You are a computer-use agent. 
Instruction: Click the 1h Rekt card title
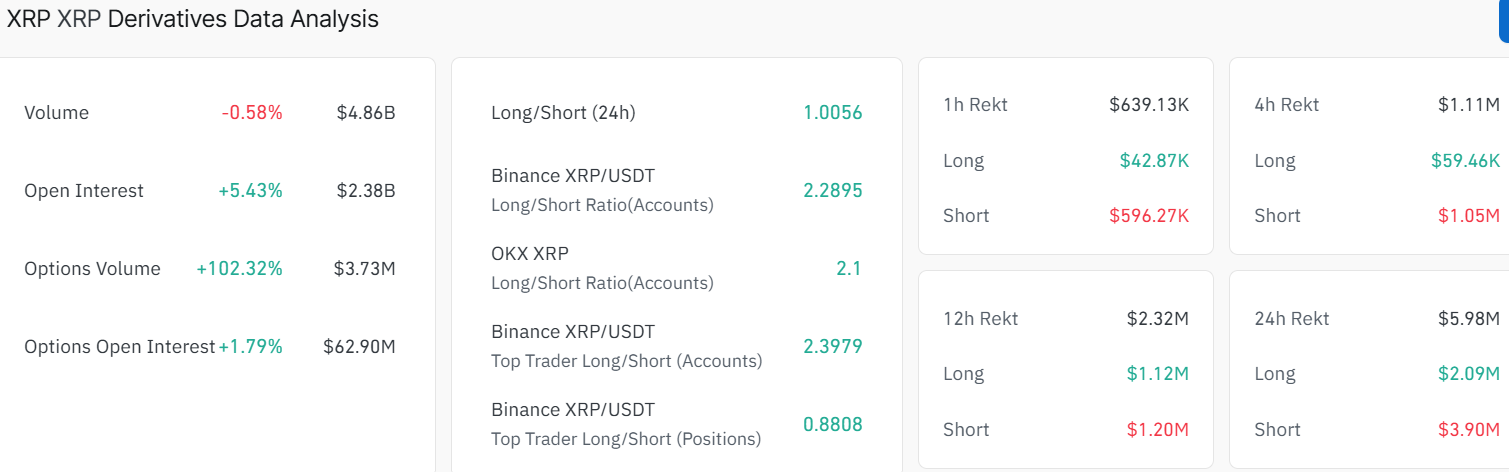(975, 105)
